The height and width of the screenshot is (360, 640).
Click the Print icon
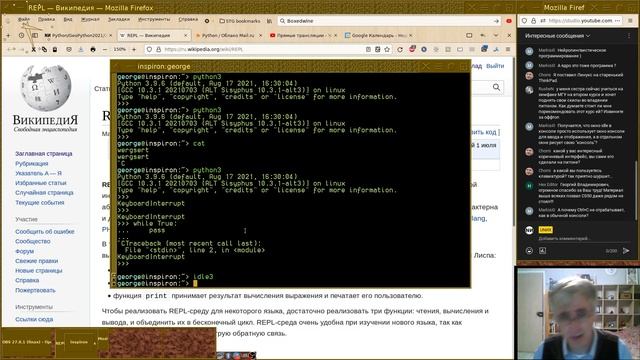click(x=93, y=49)
